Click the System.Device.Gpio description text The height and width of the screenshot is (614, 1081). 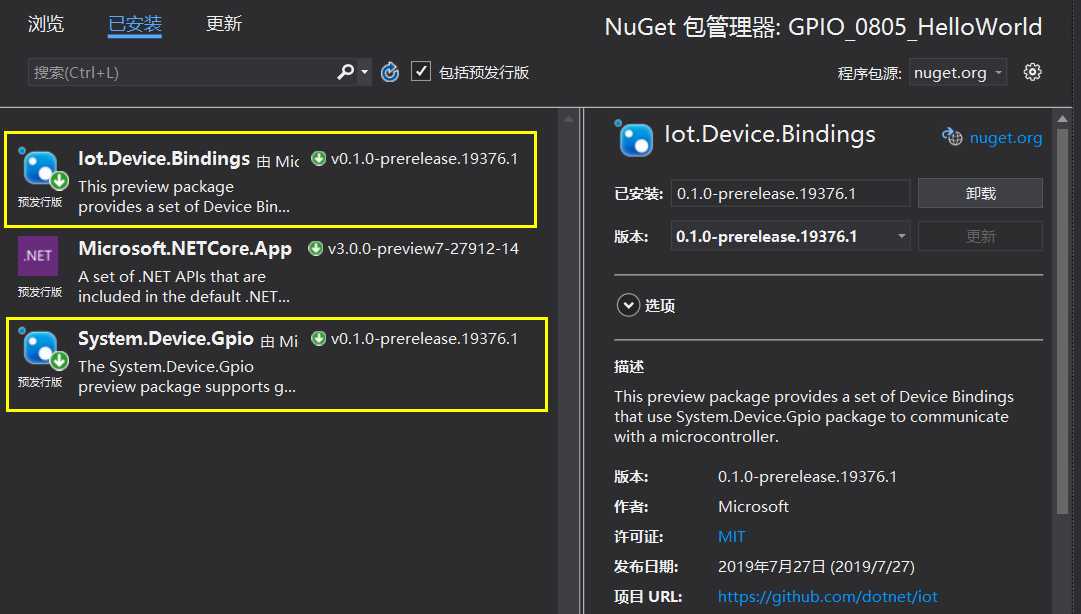[187, 376]
